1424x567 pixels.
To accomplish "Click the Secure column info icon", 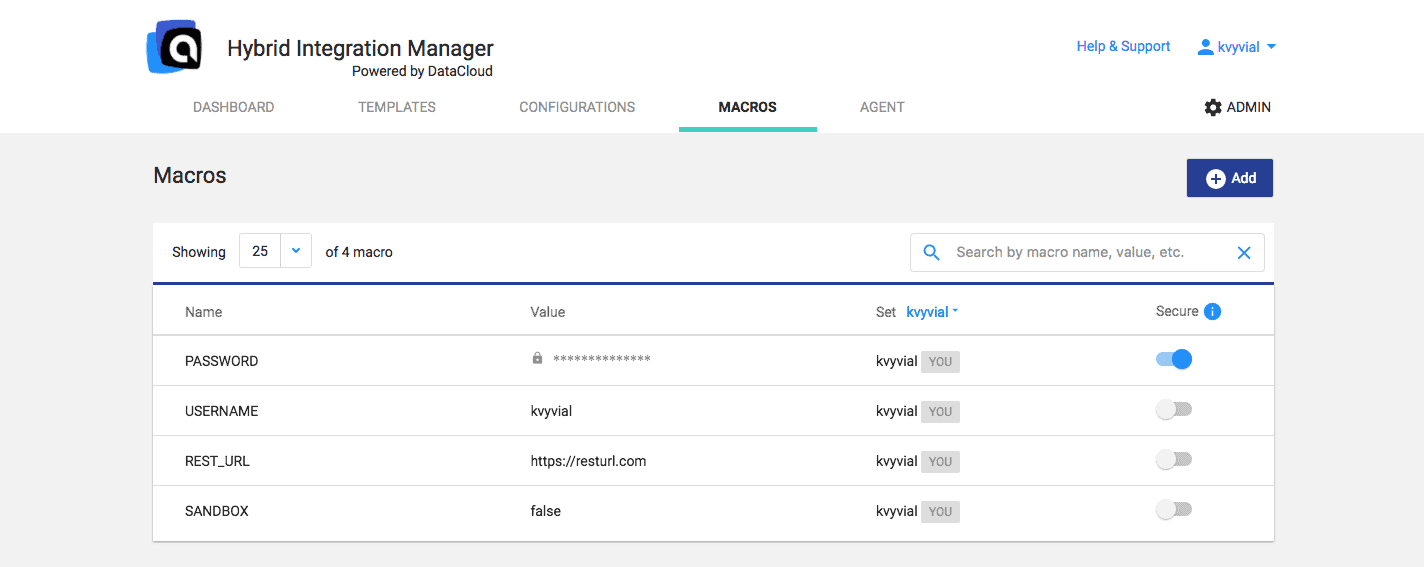I will click(x=1212, y=311).
